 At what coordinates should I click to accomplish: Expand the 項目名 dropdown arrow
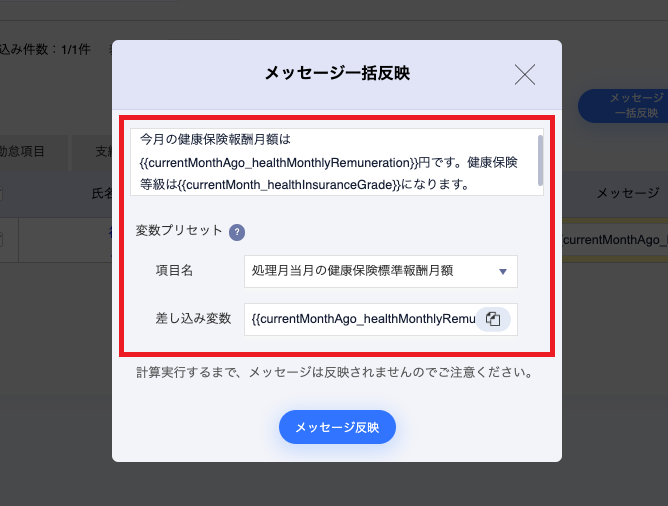click(x=503, y=272)
